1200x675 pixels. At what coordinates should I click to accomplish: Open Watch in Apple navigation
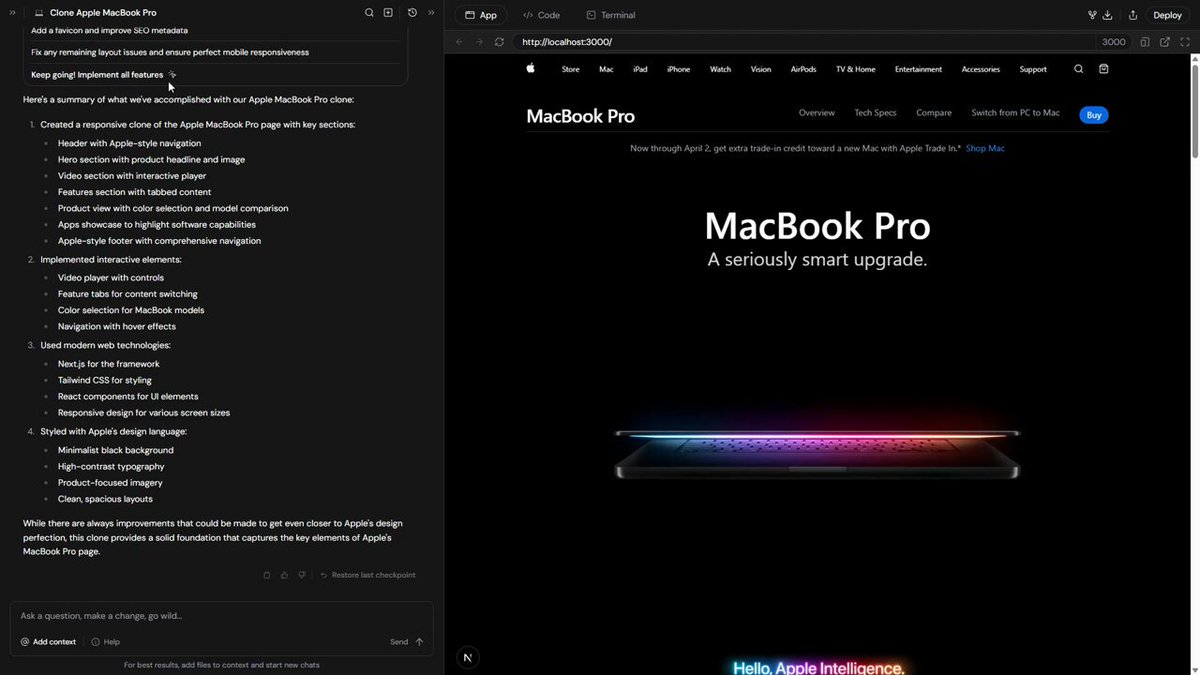[x=720, y=70]
